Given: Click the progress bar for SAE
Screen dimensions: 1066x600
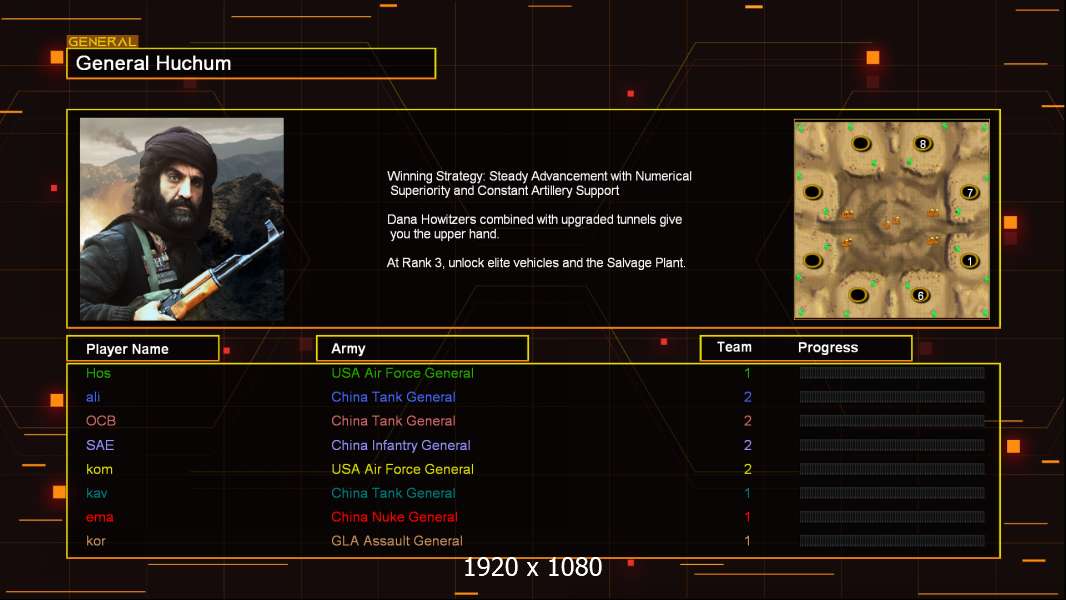Looking at the screenshot, I should pos(892,445).
